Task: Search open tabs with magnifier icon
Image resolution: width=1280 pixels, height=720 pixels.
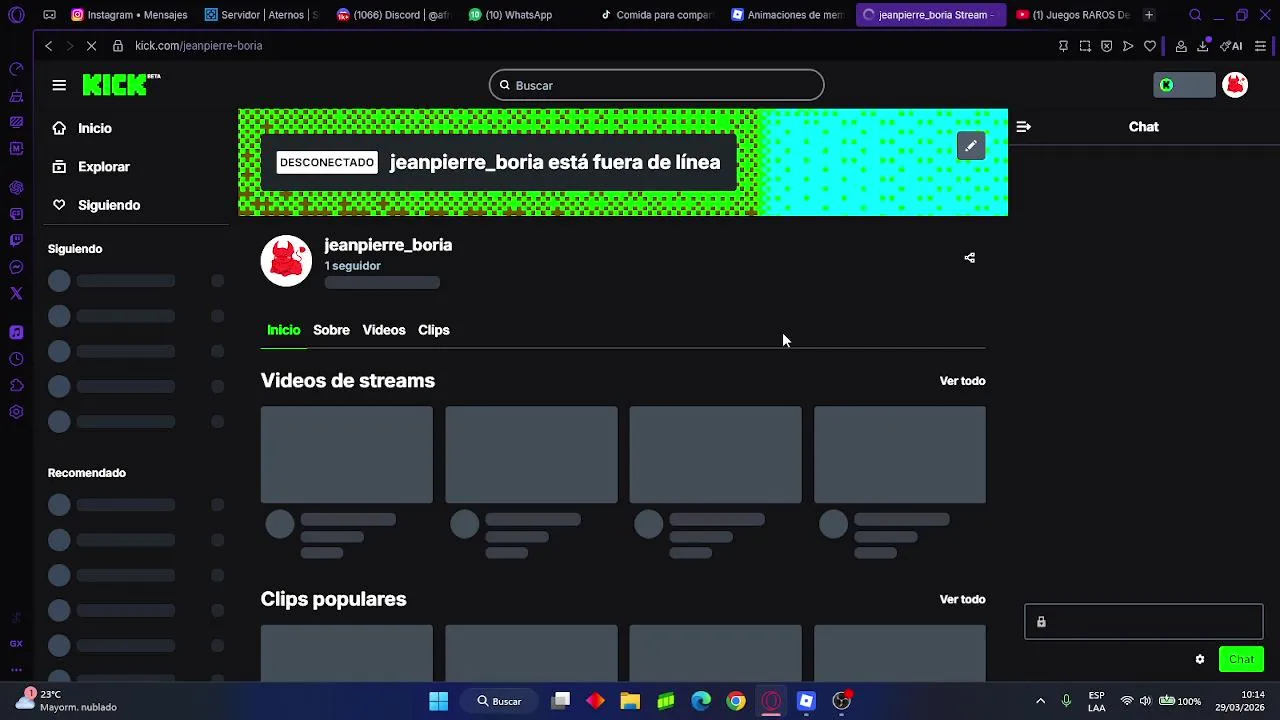Action: click(1195, 15)
